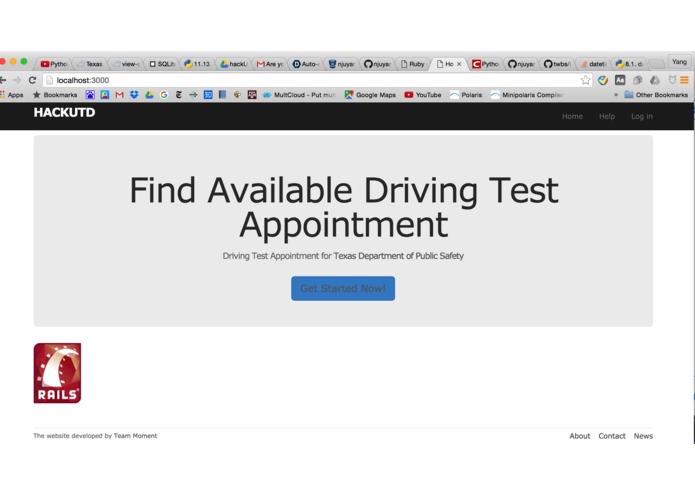Open the Google G bookmark icon
This screenshot has height=494, width=695.
click(x=164, y=95)
